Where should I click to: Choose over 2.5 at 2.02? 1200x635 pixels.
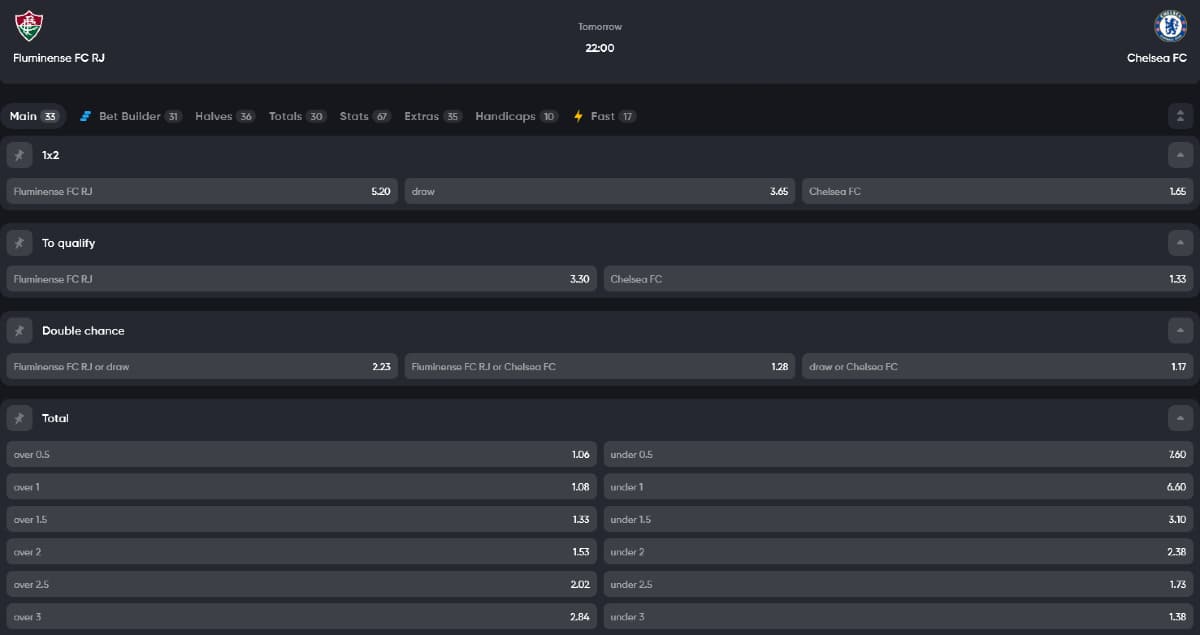(x=302, y=584)
